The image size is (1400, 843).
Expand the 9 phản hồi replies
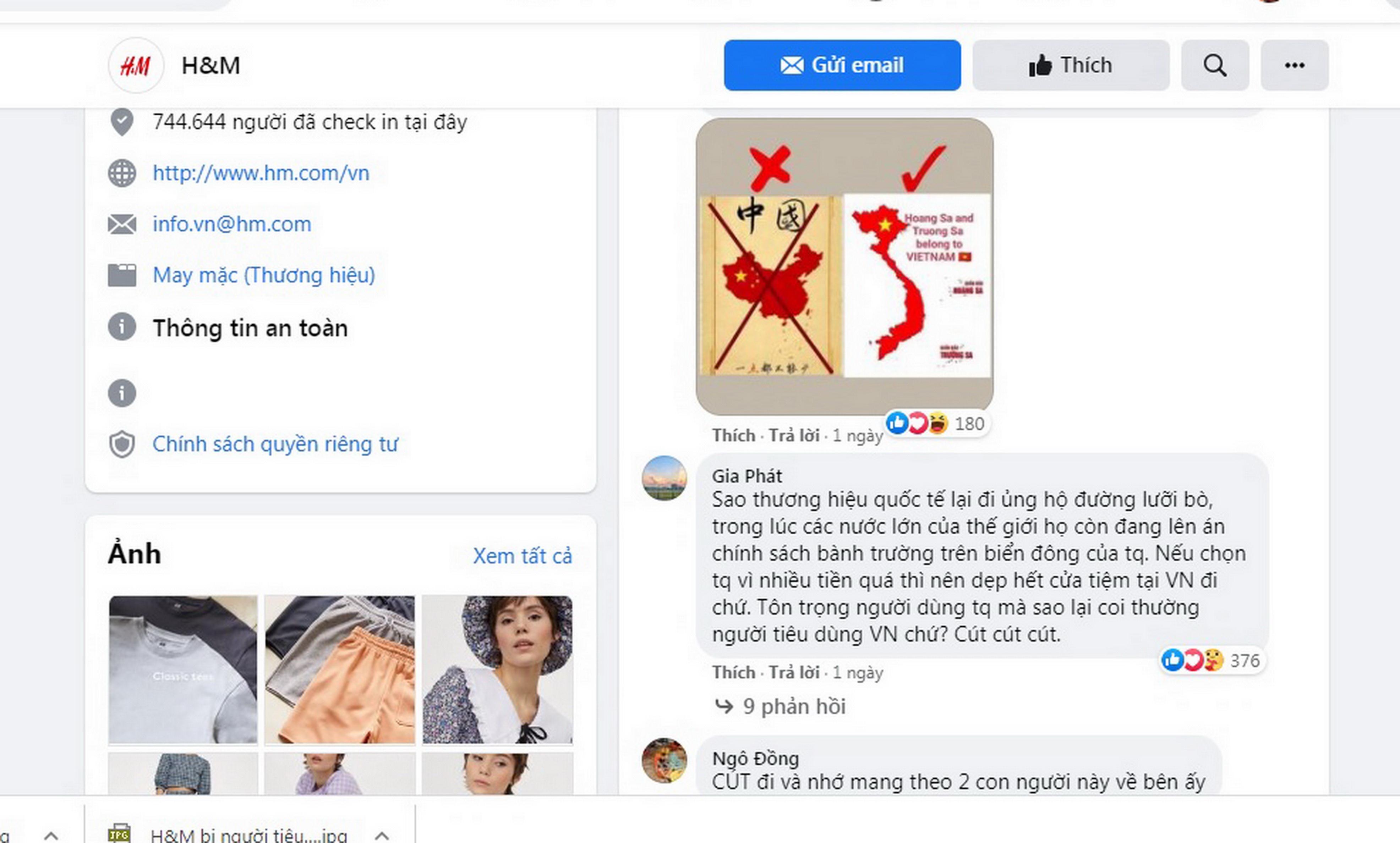click(793, 706)
